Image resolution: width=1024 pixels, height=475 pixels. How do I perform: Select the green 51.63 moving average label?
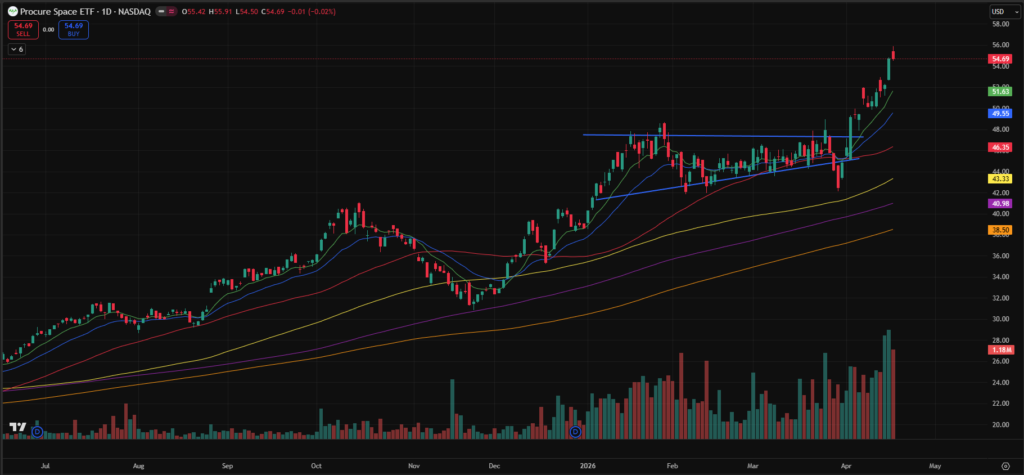click(x=1000, y=91)
